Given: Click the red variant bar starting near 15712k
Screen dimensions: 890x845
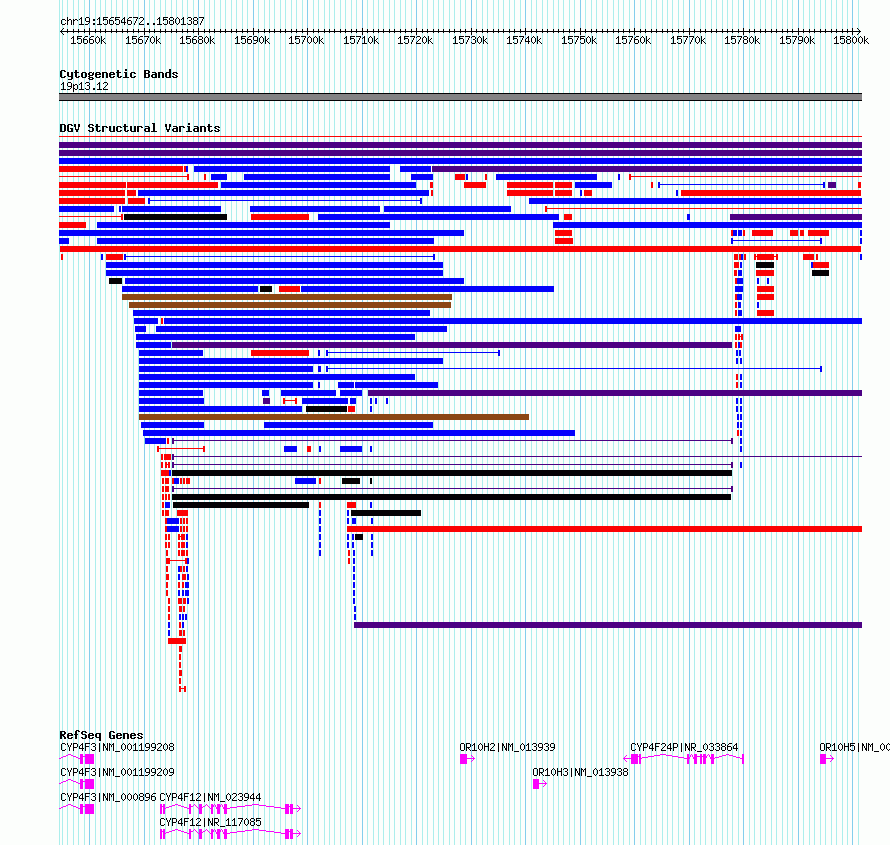Looking at the screenshot, I should pyautogui.click(x=604, y=529).
